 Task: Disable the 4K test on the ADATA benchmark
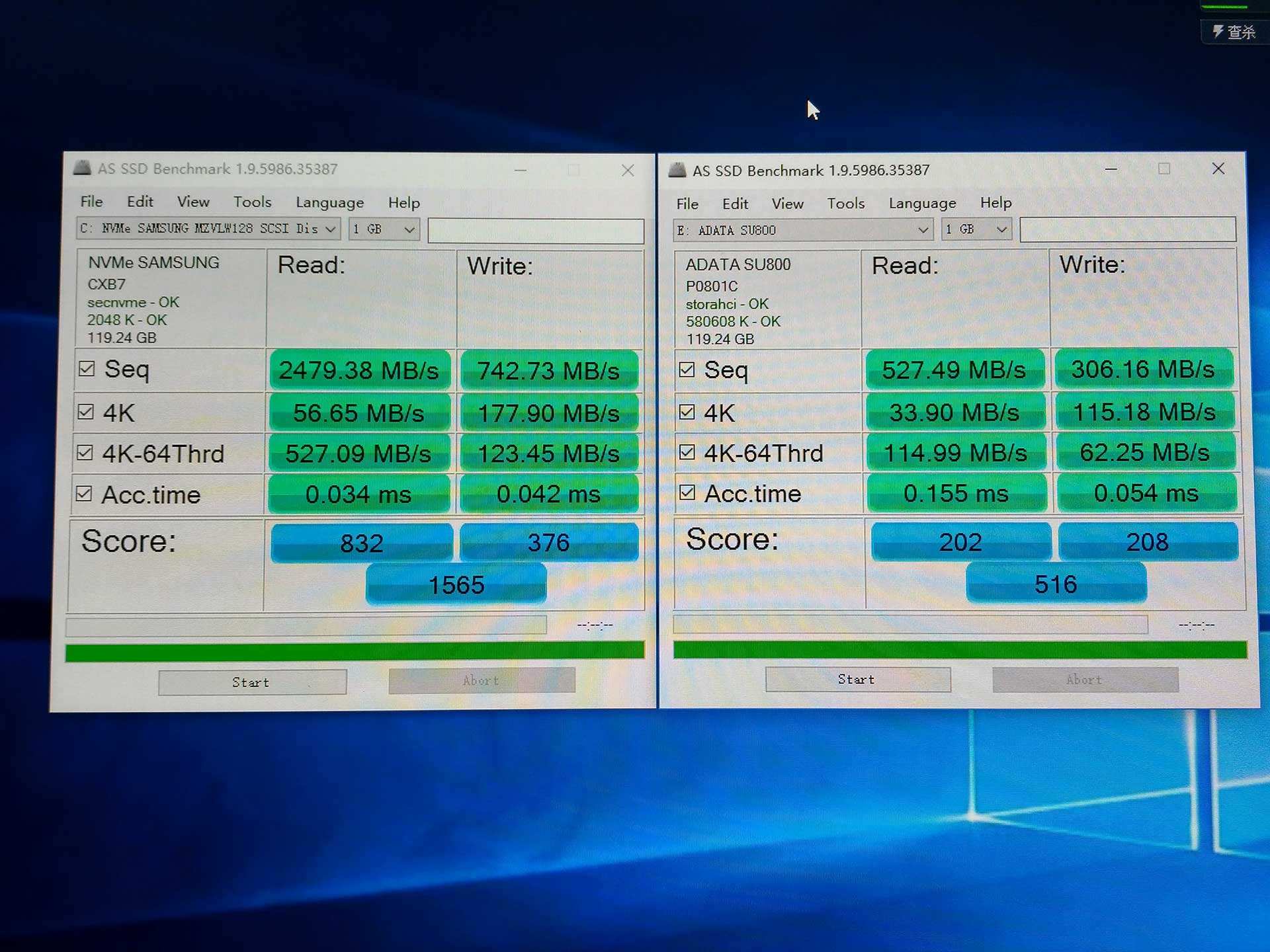click(687, 411)
